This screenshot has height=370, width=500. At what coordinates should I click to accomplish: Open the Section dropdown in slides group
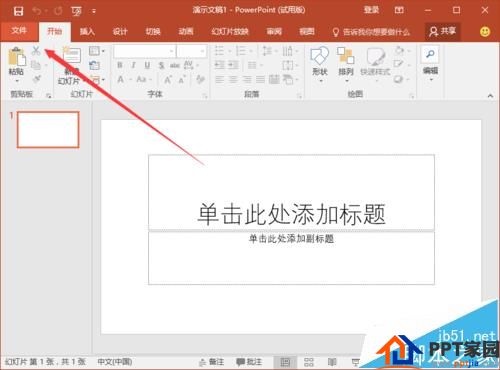(98, 79)
